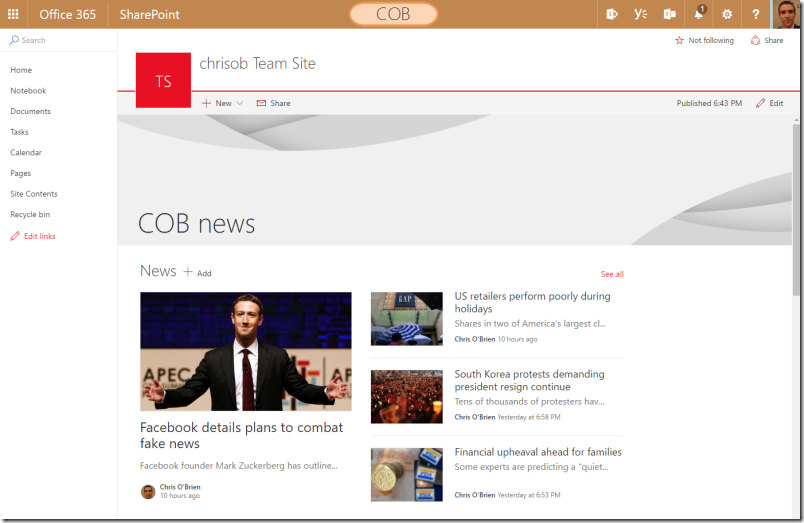The width and height of the screenshot is (804, 523).
Task: Click the Edit links label
Action: point(39,236)
